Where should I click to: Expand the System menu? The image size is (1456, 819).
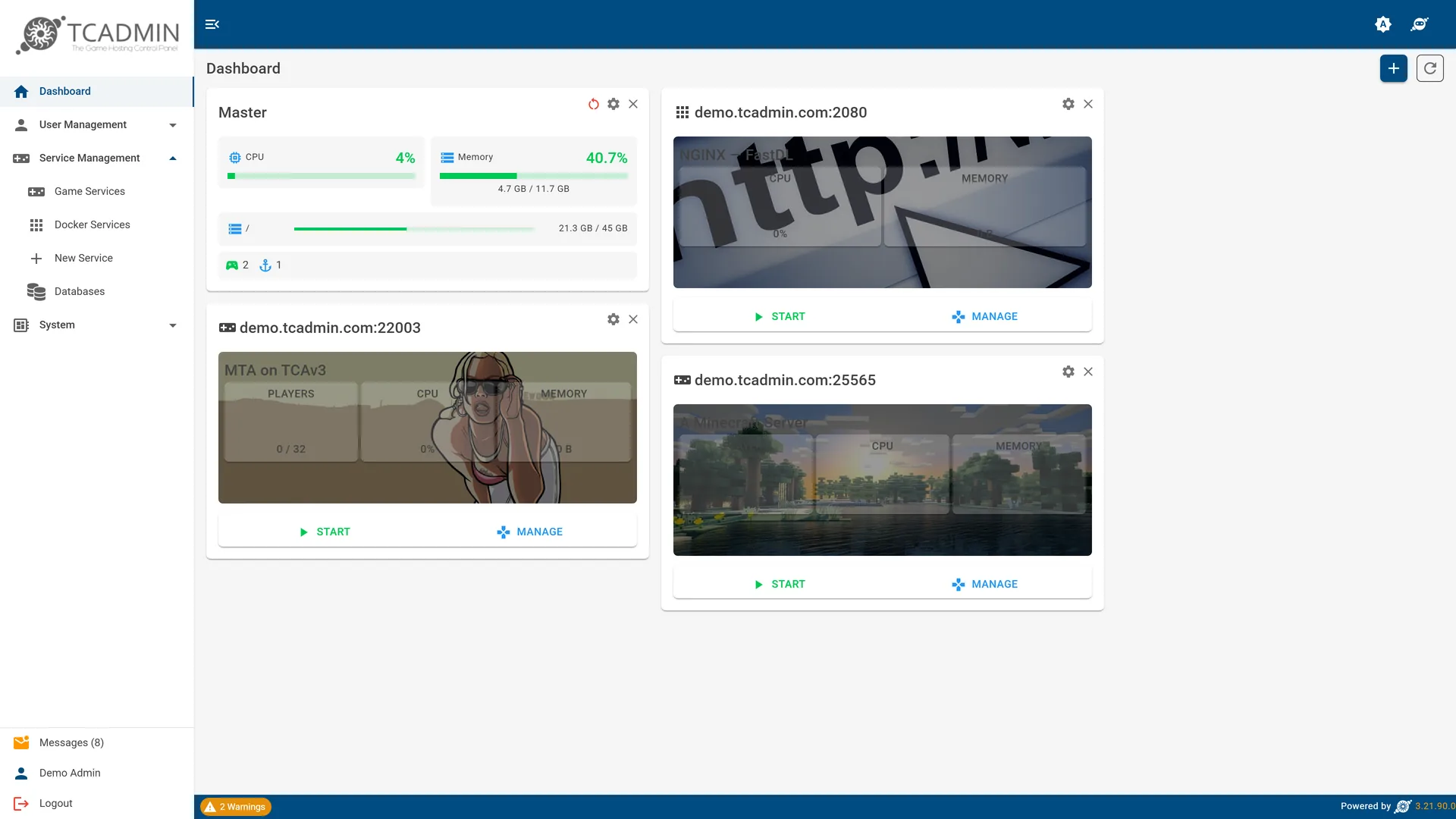coord(97,325)
